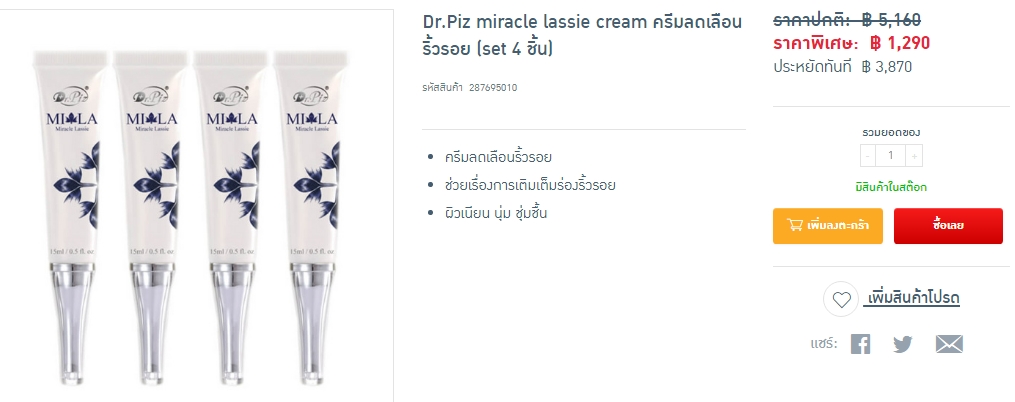The image size is (1015, 402).
Task: Share the product via email envelope icon
Action: pyautogui.click(x=949, y=344)
